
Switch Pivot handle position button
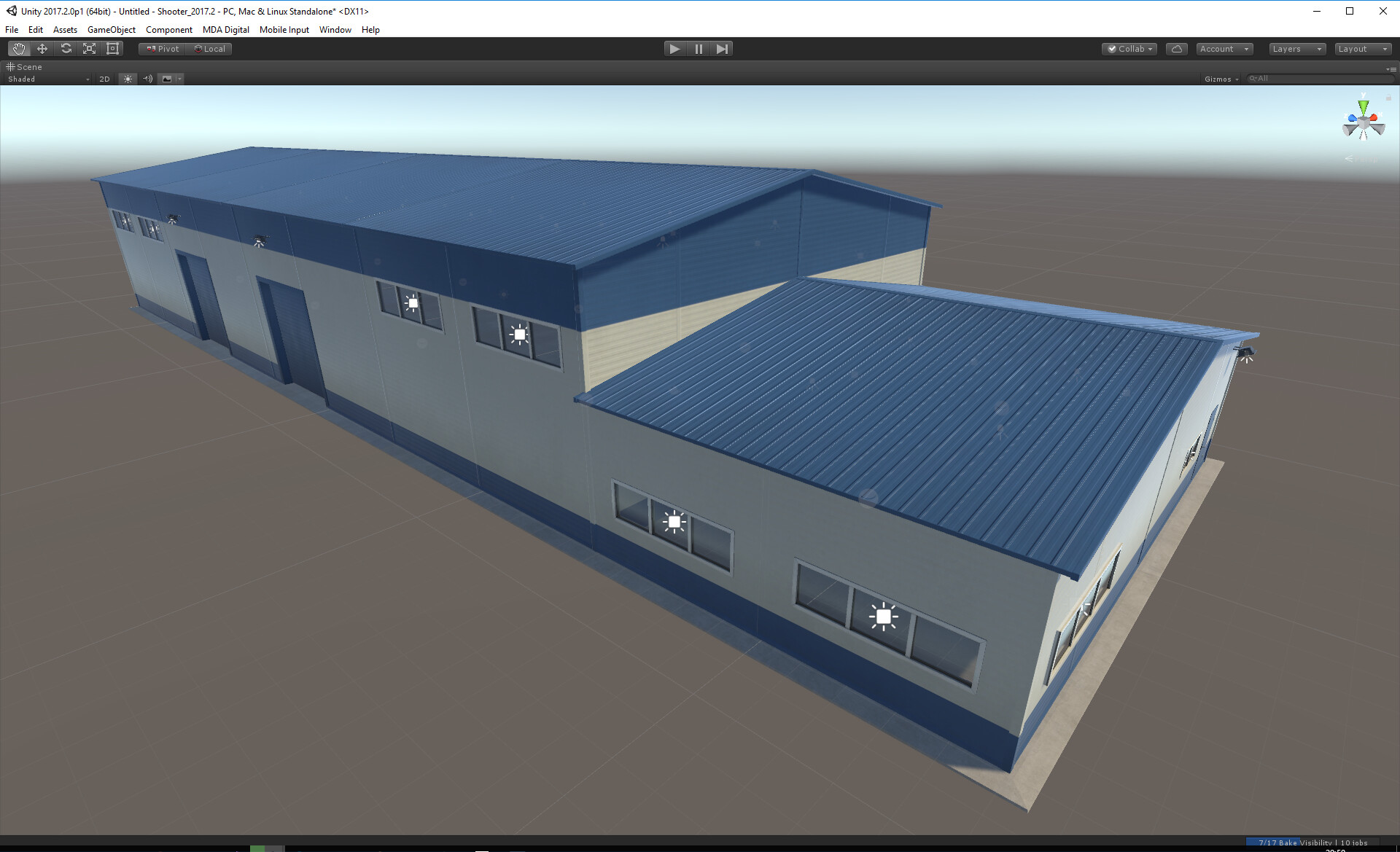click(163, 49)
